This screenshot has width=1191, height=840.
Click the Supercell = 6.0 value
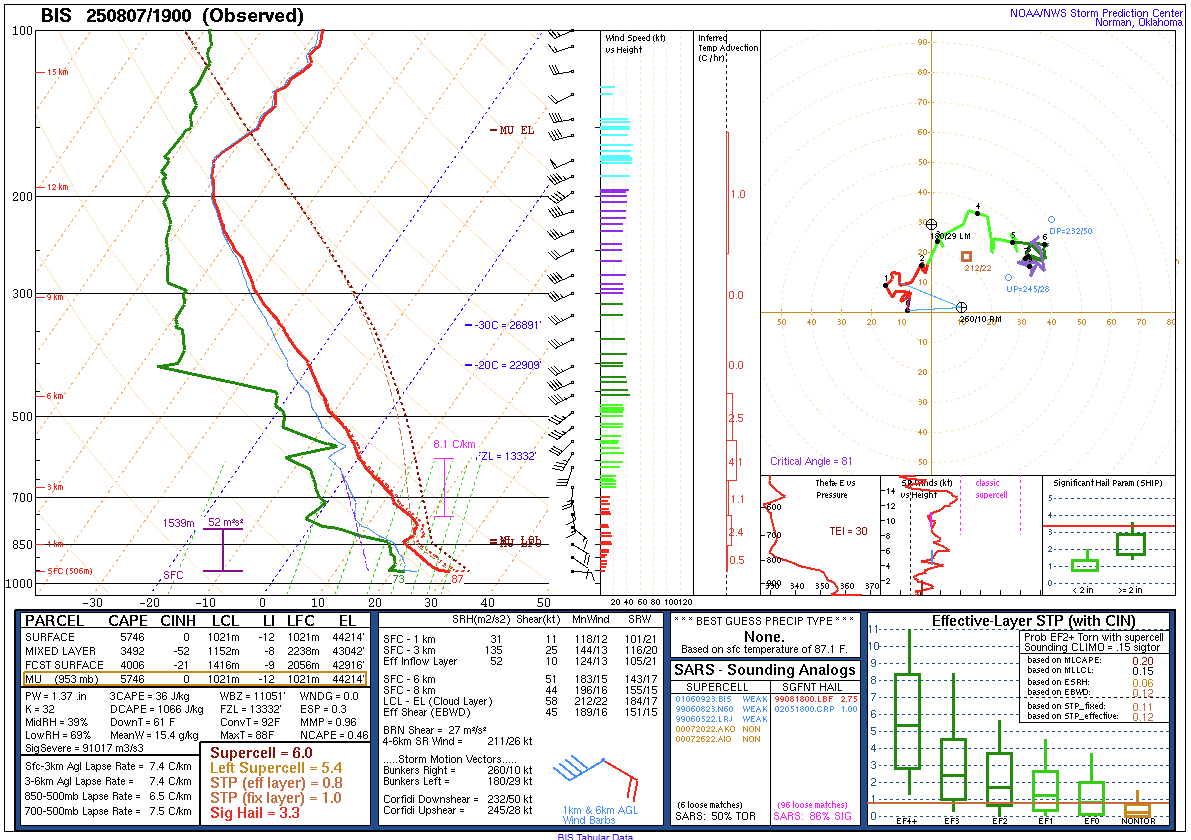pyautogui.click(x=261, y=753)
